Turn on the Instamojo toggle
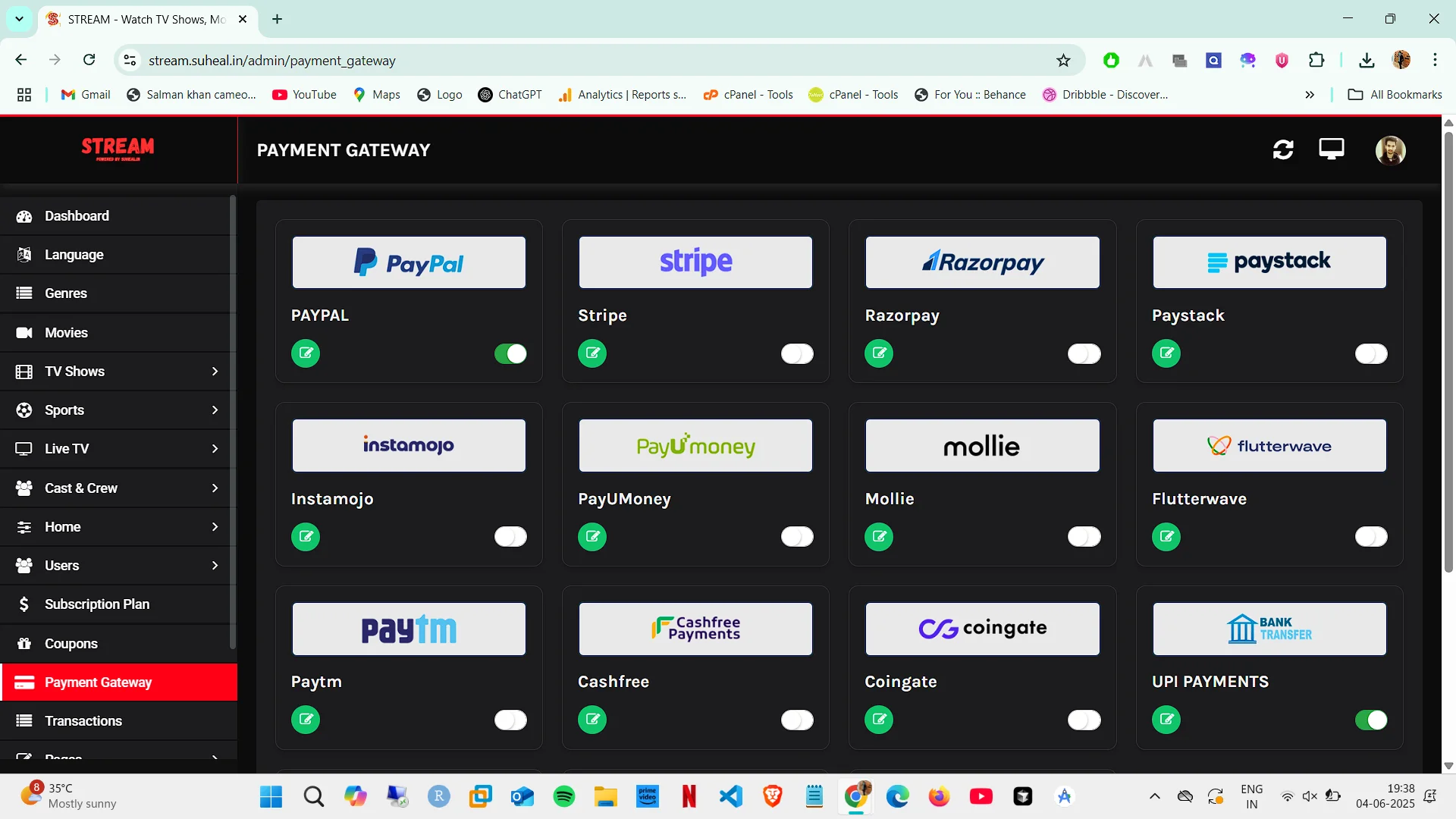The height and width of the screenshot is (819, 1456). pyautogui.click(x=510, y=537)
